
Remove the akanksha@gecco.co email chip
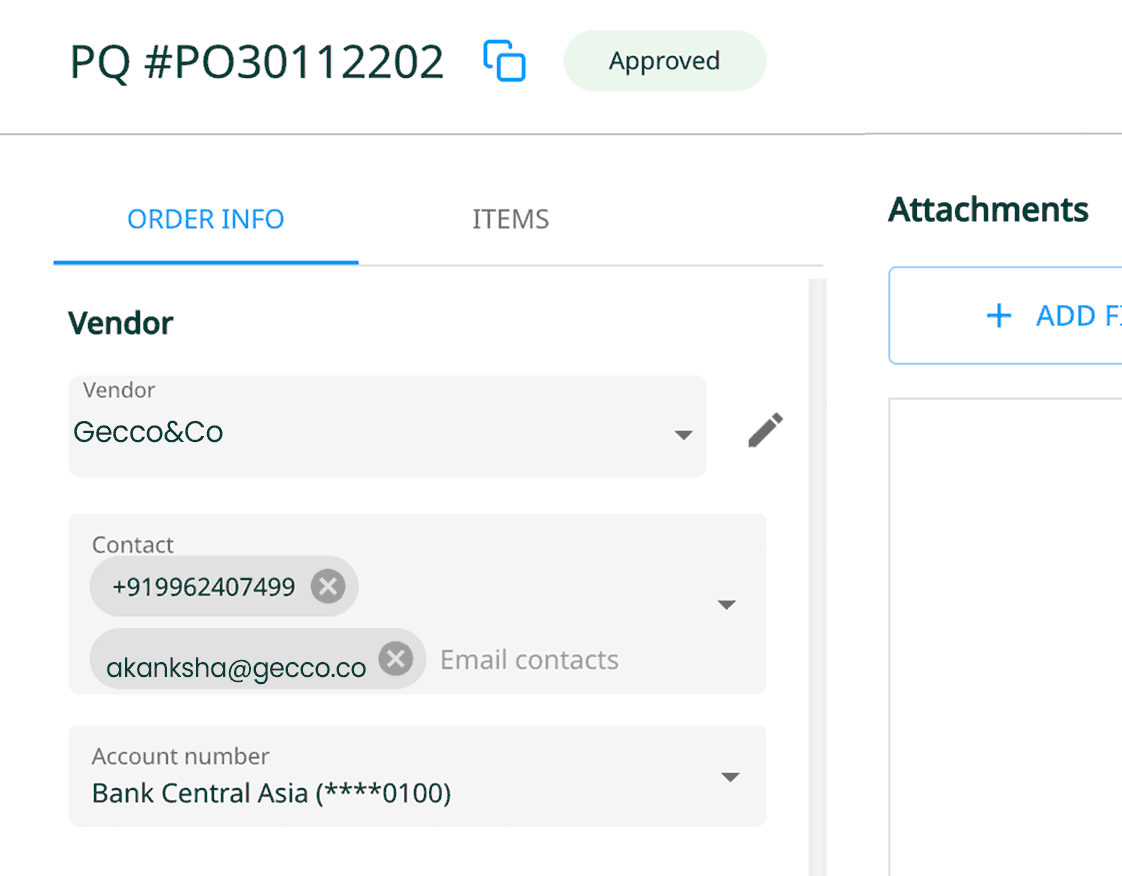pos(396,658)
